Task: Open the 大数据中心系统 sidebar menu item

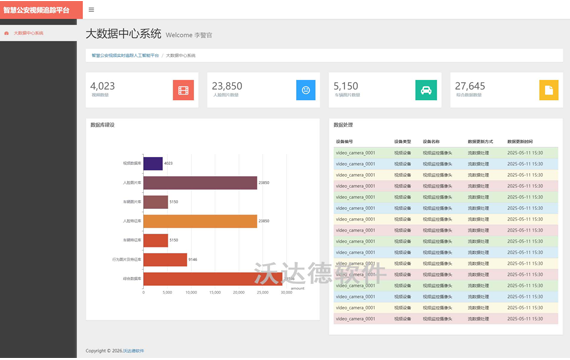Action: (x=38, y=33)
